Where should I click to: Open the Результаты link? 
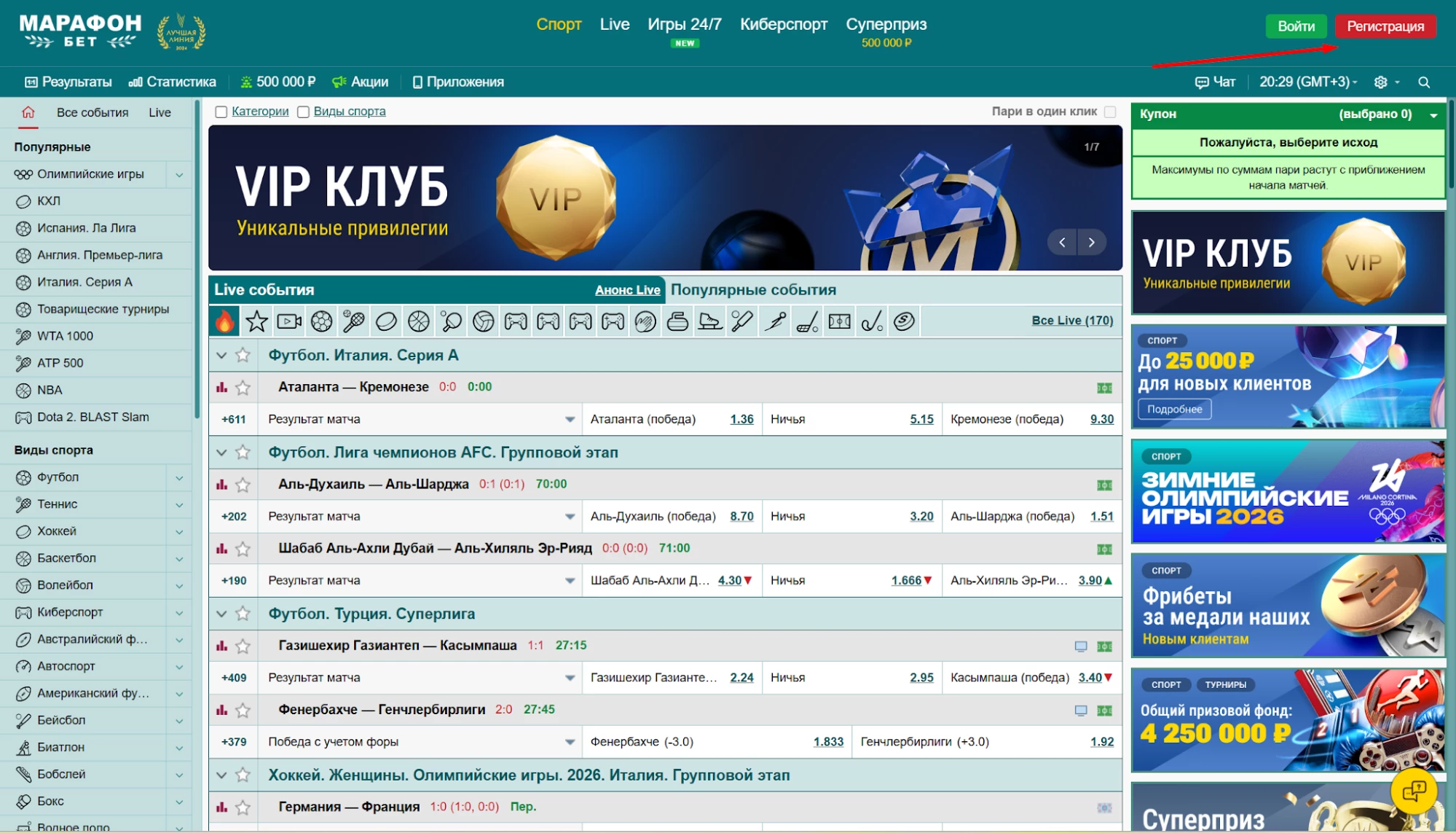(x=68, y=82)
